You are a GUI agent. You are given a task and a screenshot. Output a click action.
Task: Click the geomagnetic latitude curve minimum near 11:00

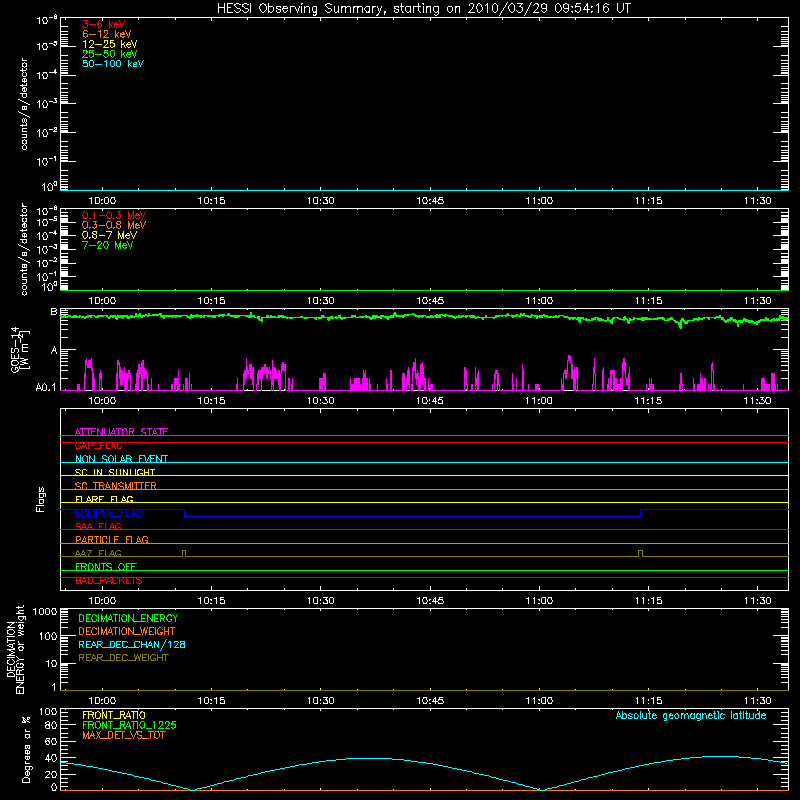click(541, 790)
